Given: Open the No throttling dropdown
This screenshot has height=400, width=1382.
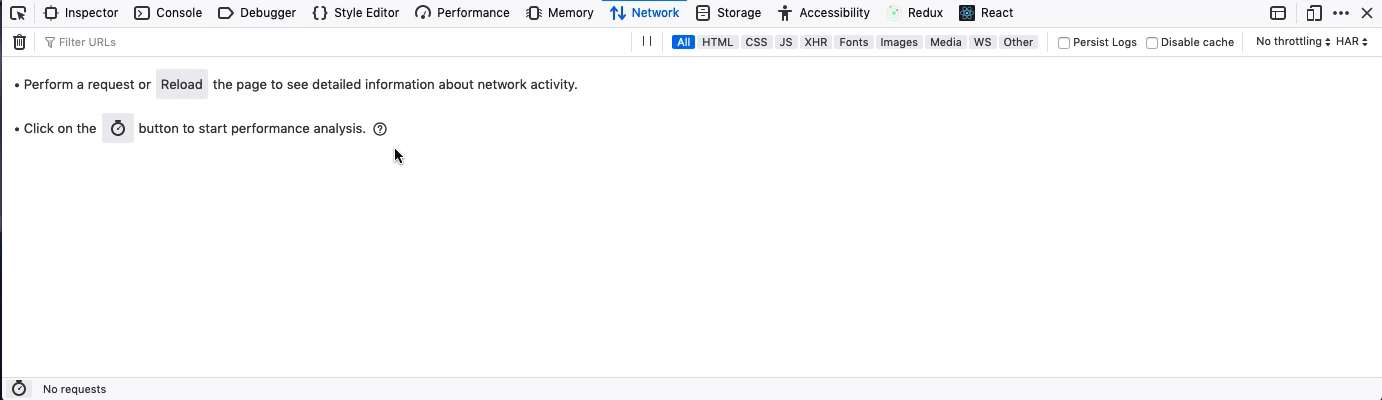Looking at the screenshot, I should tap(1293, 42).
